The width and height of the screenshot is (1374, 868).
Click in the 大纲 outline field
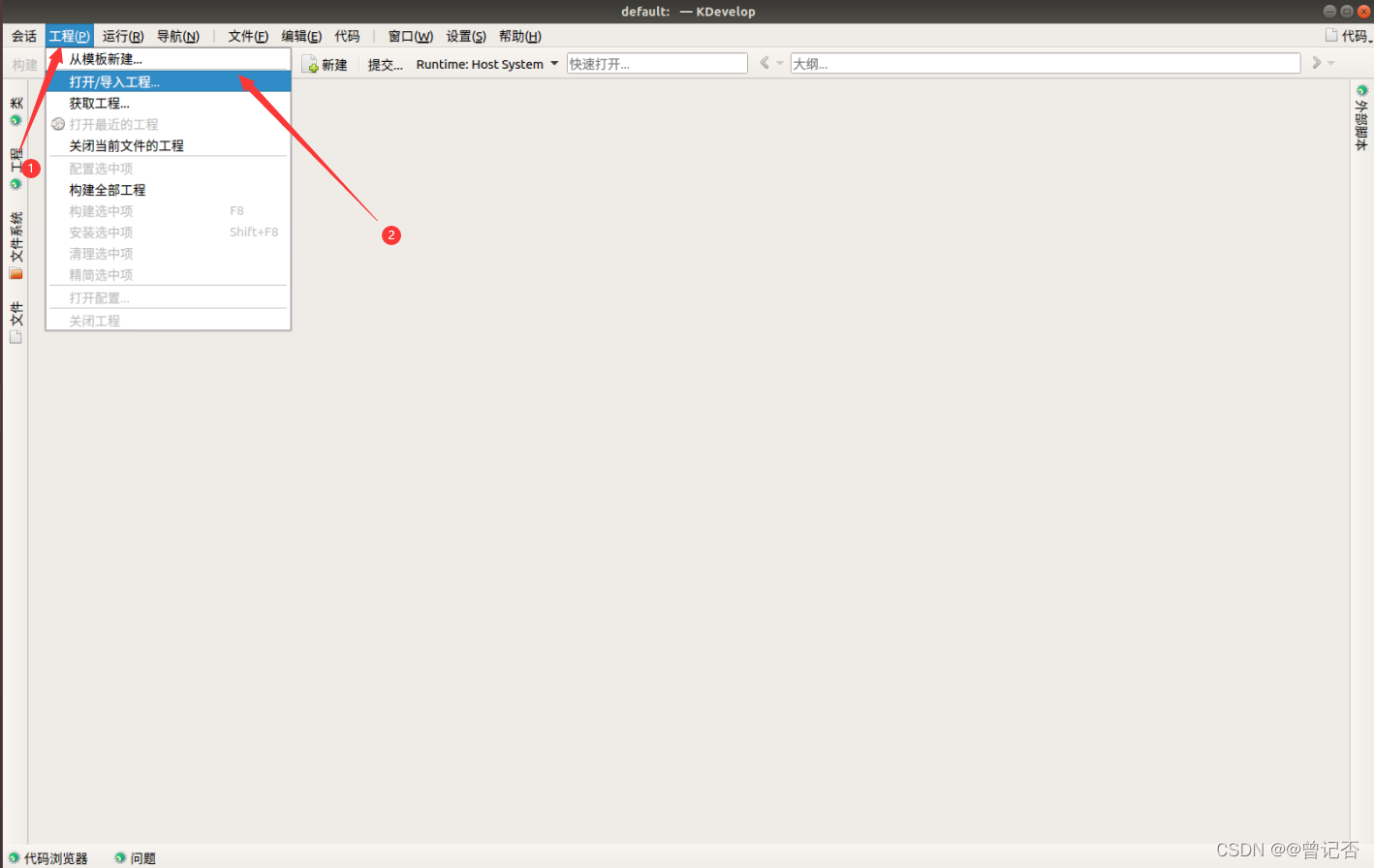(x=1046, y=64)
